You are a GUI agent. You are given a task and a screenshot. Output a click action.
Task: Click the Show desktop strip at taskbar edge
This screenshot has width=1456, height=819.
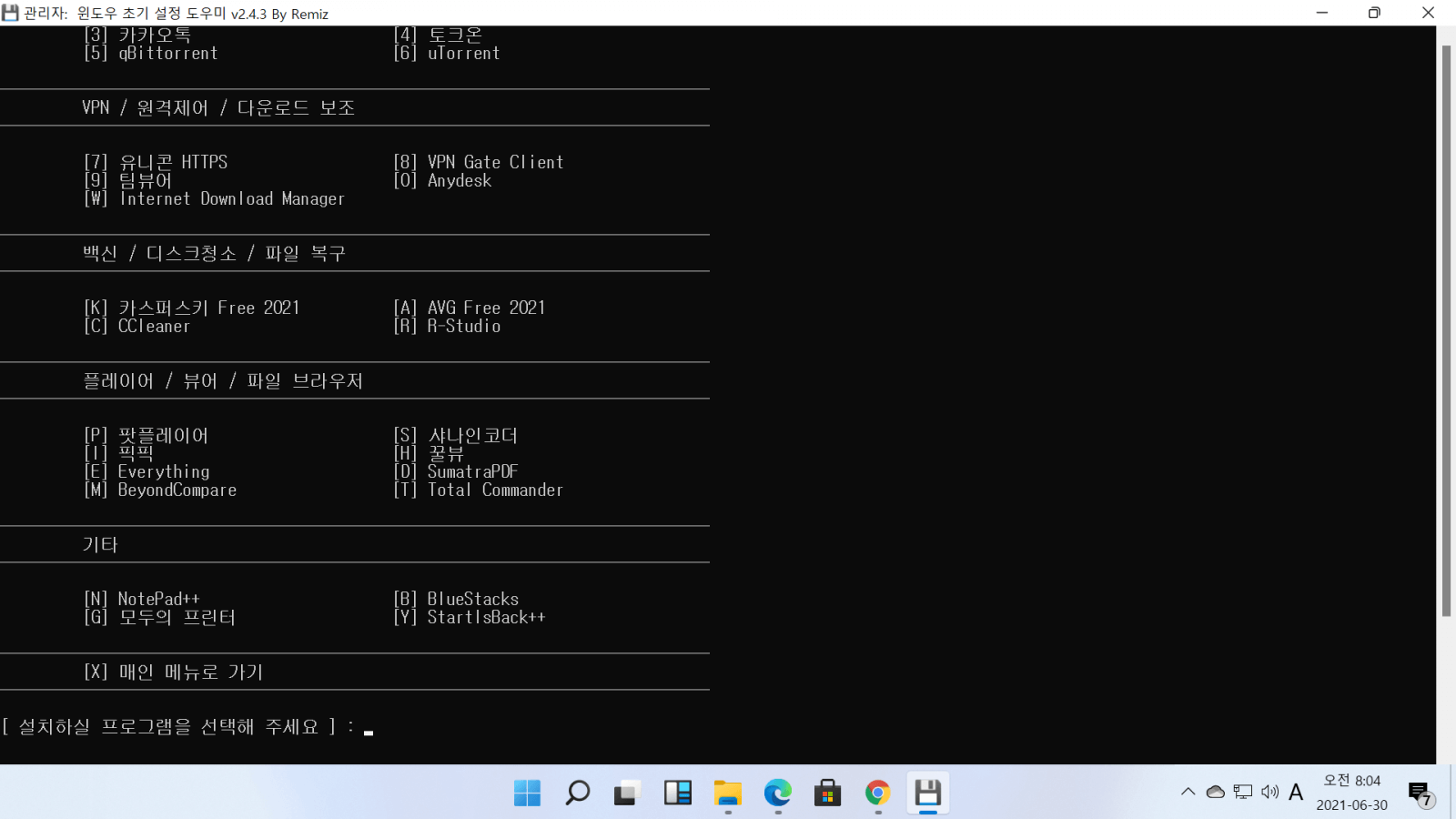(1452, 792)
